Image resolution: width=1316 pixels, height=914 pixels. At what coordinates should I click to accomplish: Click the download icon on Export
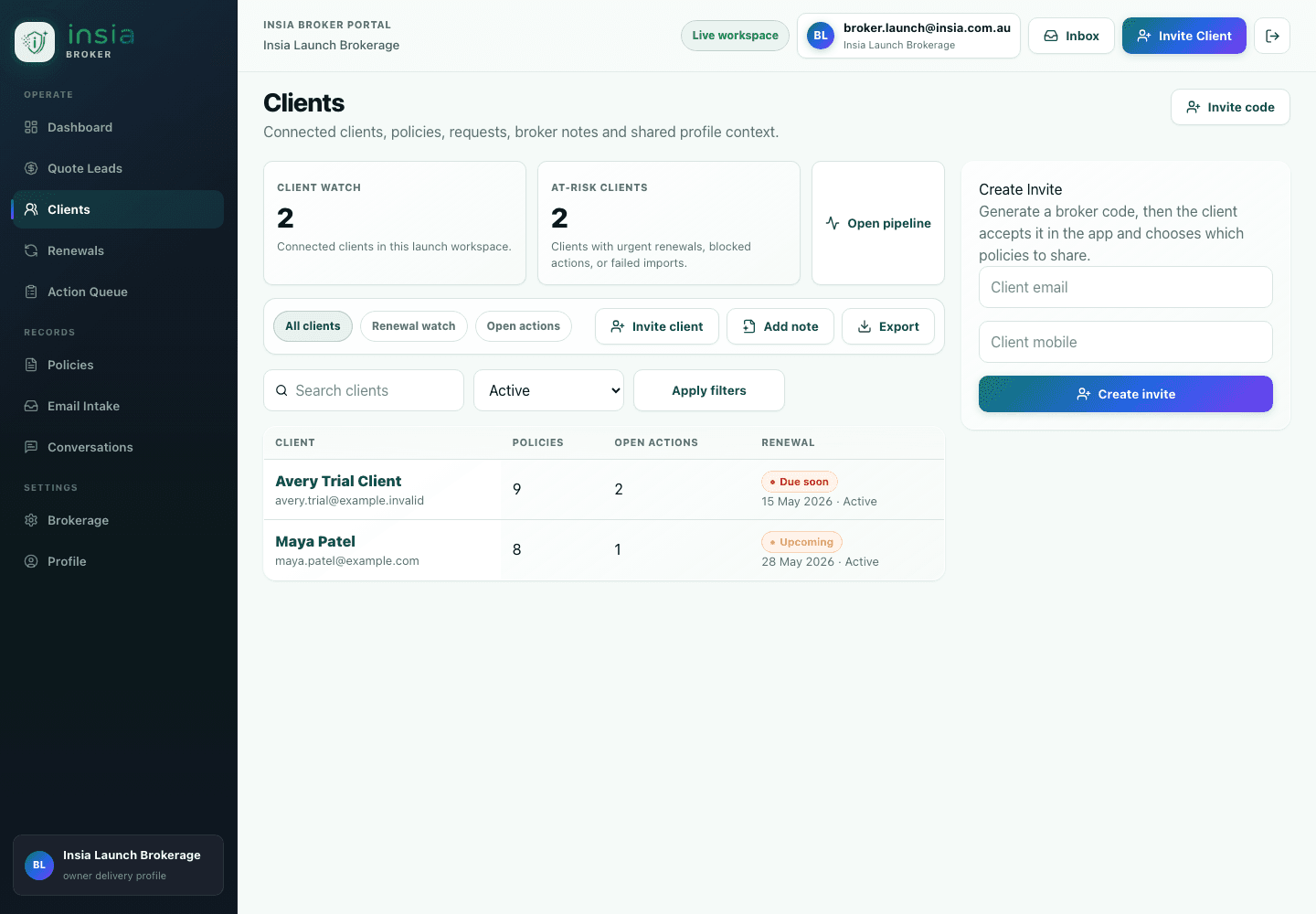click(x=865, y=326)
